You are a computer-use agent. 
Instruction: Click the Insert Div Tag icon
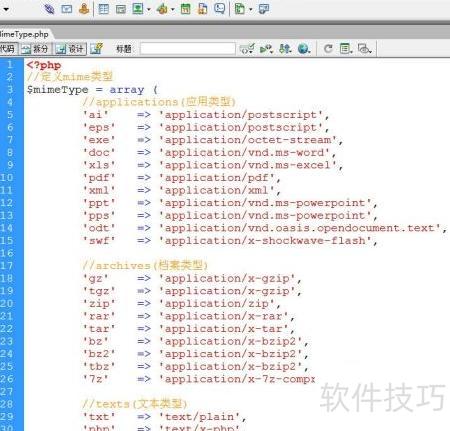[121, 9]
